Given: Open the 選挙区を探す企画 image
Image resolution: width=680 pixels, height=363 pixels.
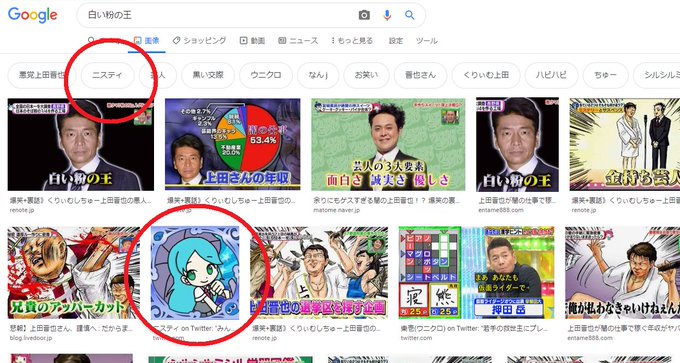Looking at the screenshot, I should click(319, 272).
